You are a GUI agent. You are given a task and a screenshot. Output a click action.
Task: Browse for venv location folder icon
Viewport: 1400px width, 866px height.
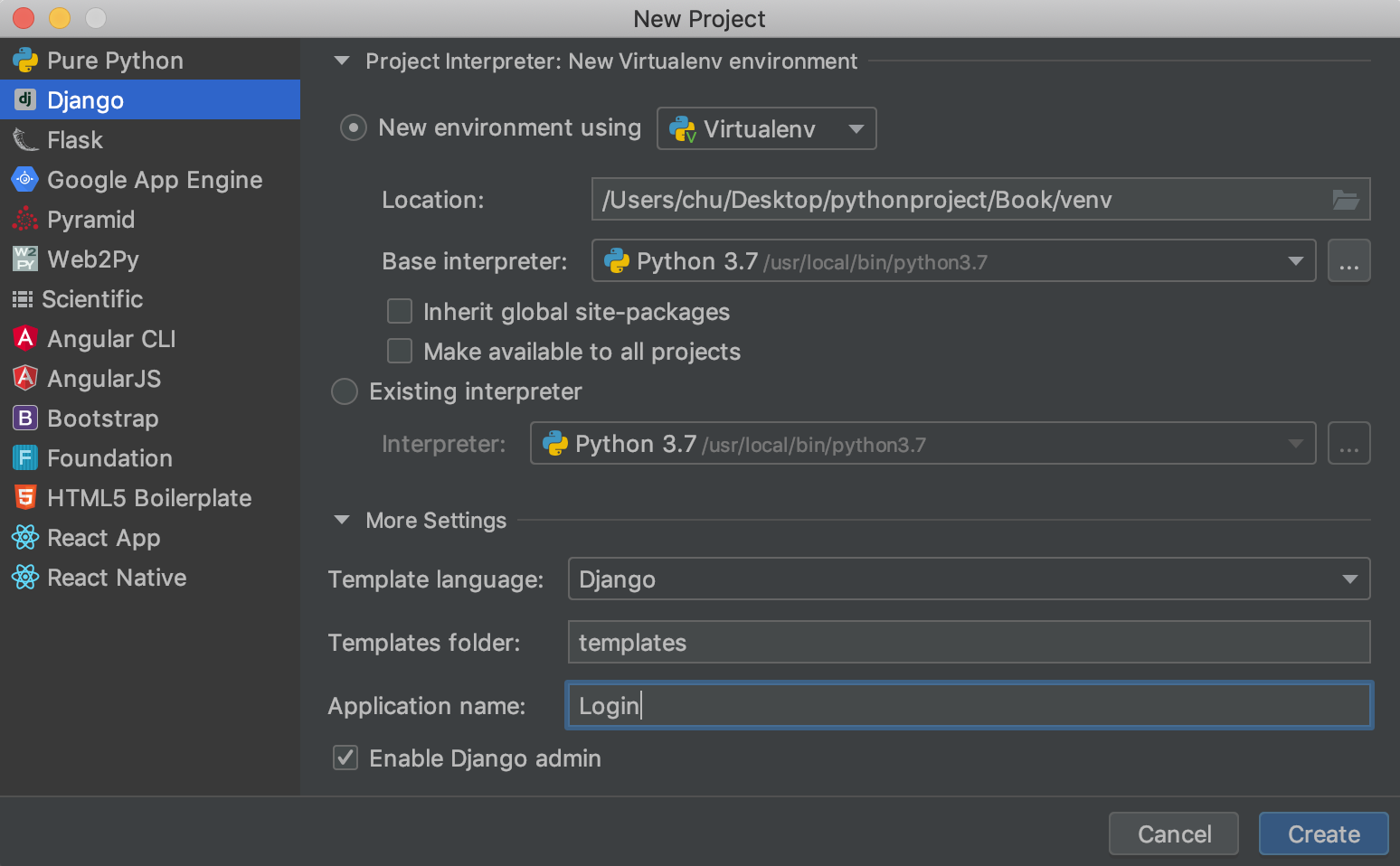(1345, 200)
